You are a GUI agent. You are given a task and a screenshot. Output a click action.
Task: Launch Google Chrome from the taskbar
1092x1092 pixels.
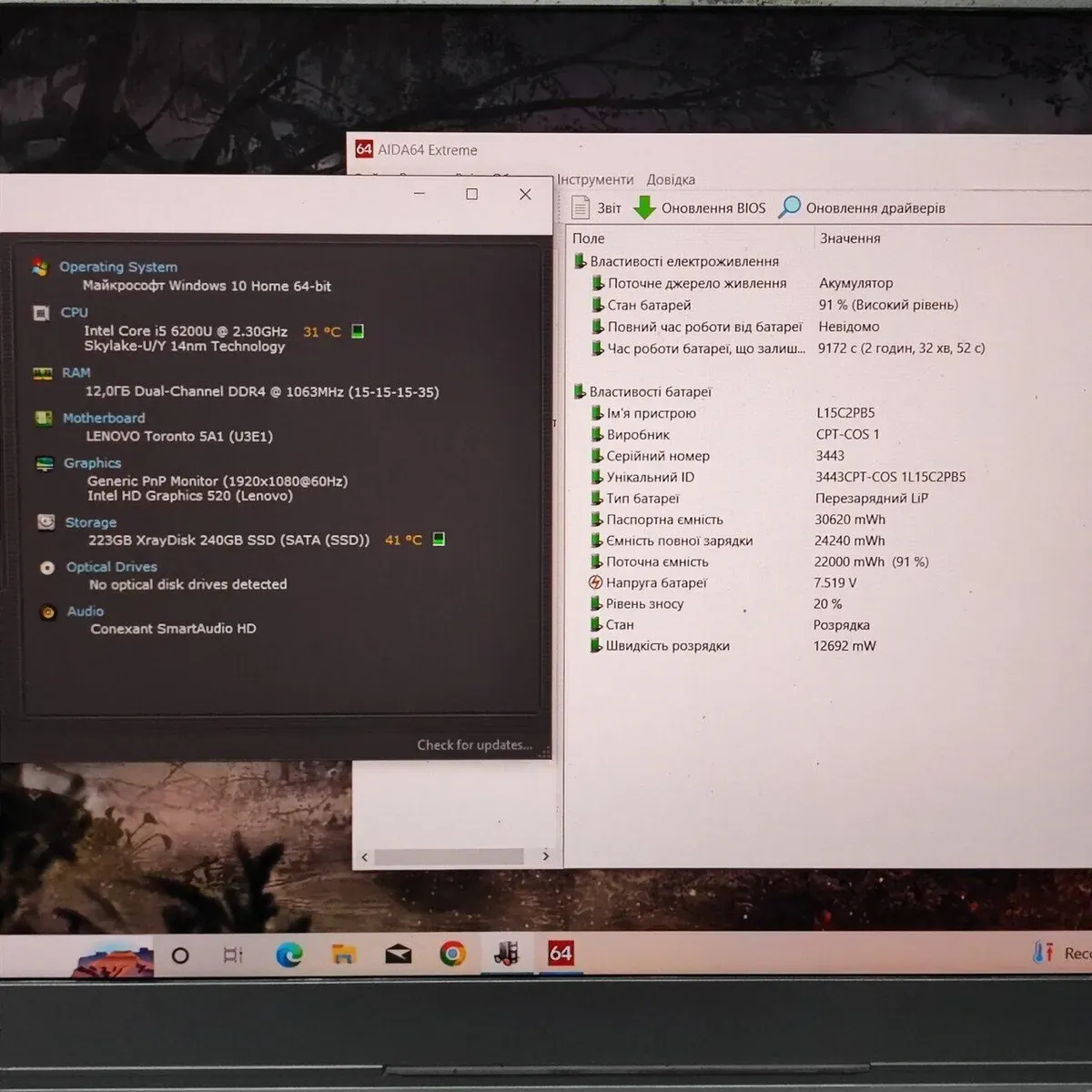pyautogui.click(x=452, y=954)
